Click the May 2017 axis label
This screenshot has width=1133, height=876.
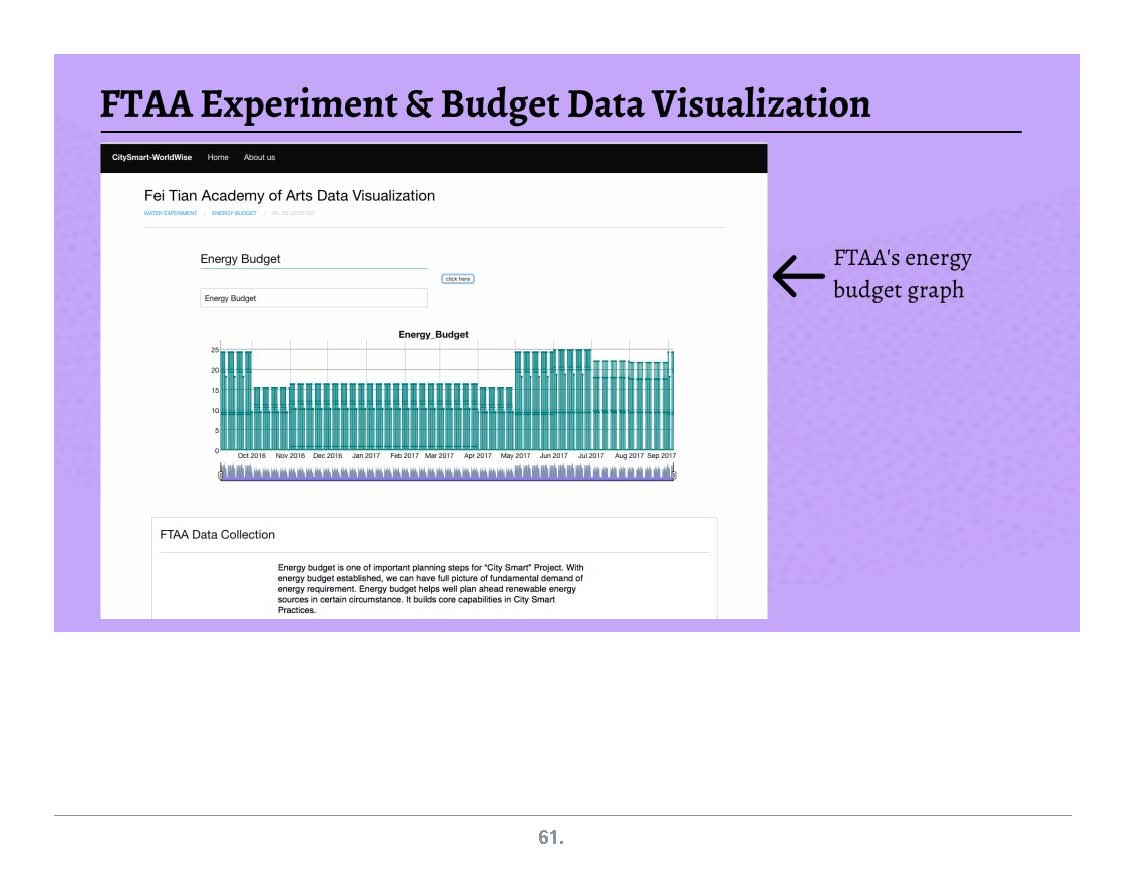point(515,456)
